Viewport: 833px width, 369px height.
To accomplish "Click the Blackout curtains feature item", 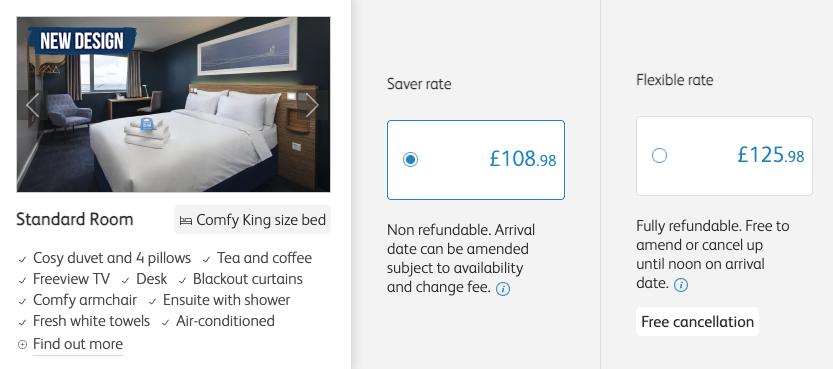I will [x=241, y=279].
